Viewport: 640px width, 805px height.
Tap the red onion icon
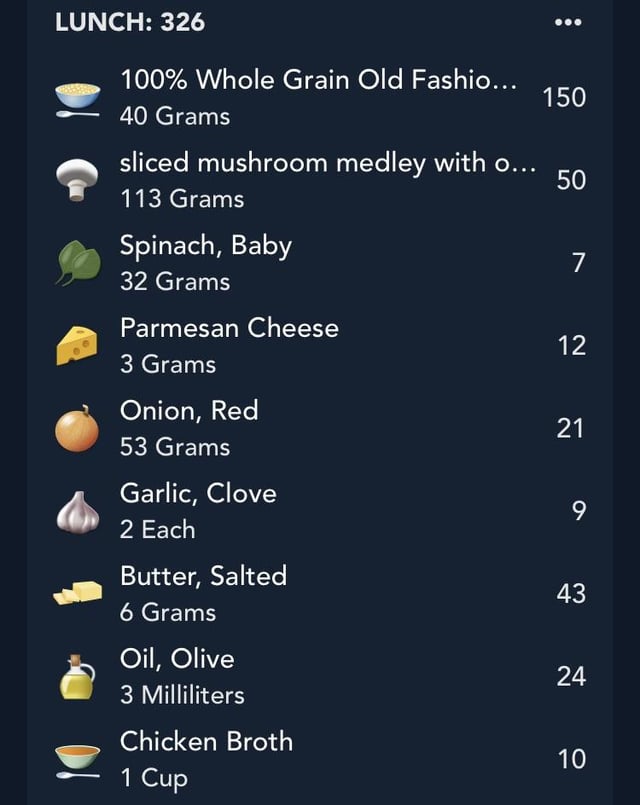[77, 429]
